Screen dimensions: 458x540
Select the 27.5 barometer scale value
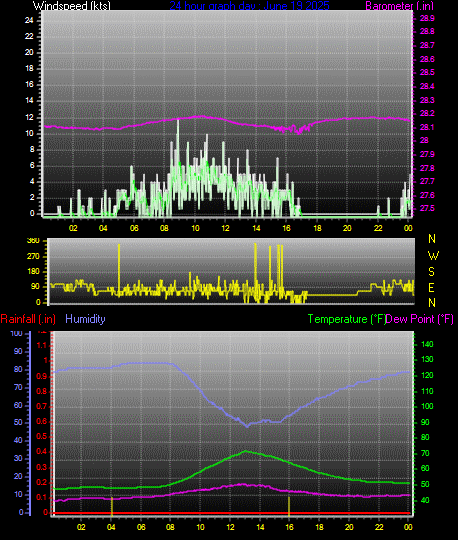click(x=427, y=208)
